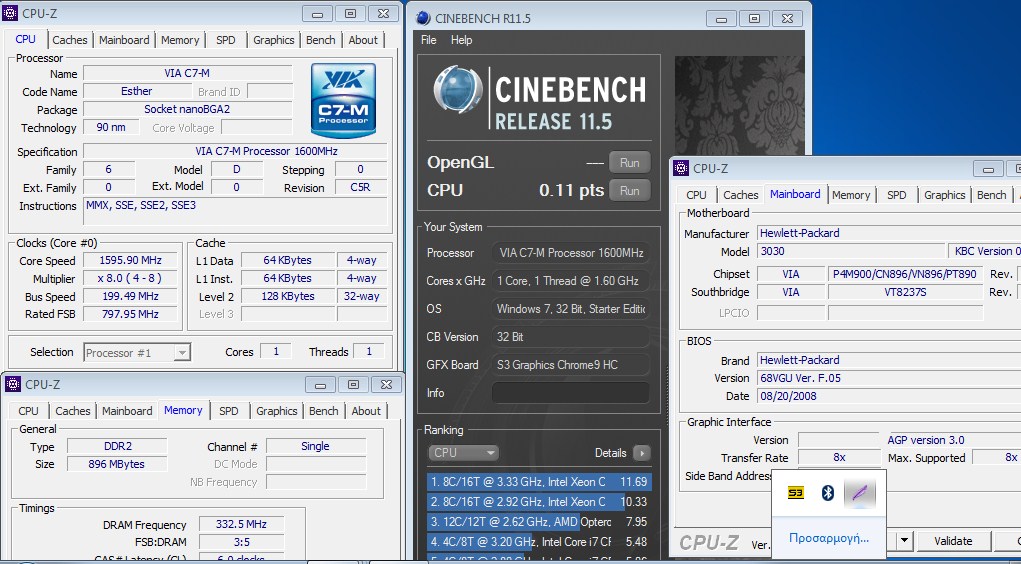1021x564 pixels.
Task: Click the BIOS Version 68VGU Ver. F.05
Action: [x=889, y=378]
